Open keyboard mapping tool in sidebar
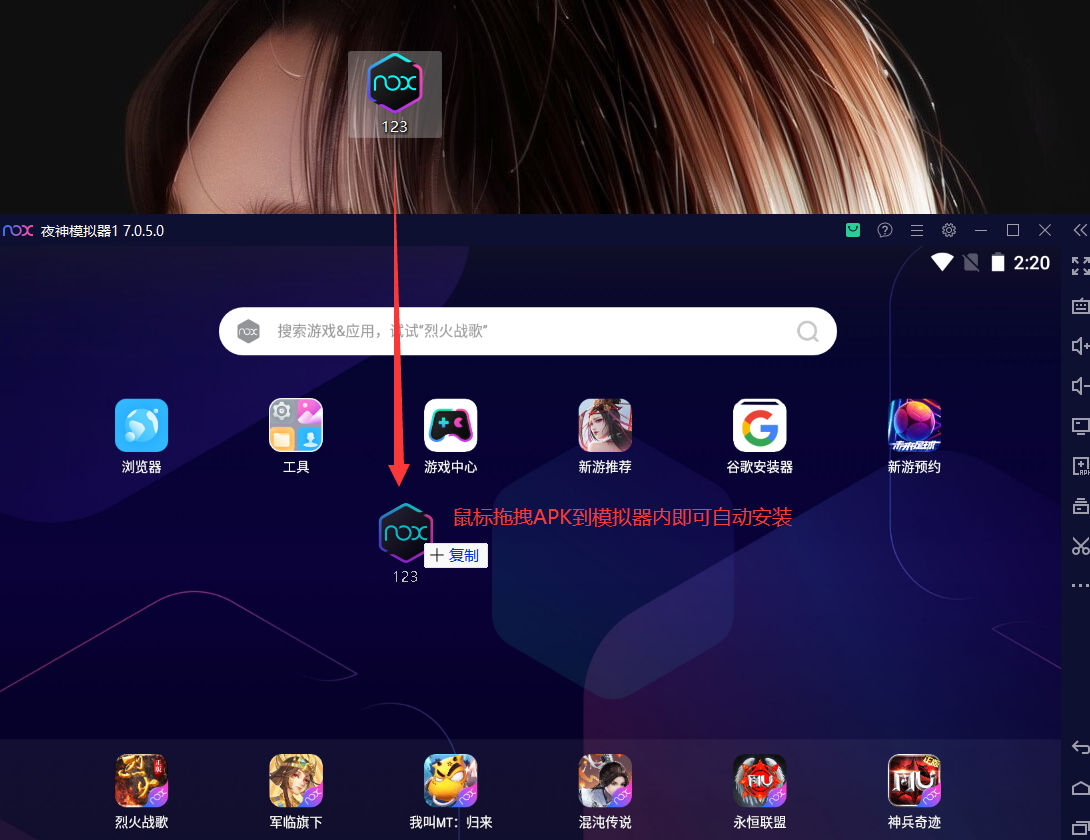1090x840 pixels. [x=1080, y=305]
